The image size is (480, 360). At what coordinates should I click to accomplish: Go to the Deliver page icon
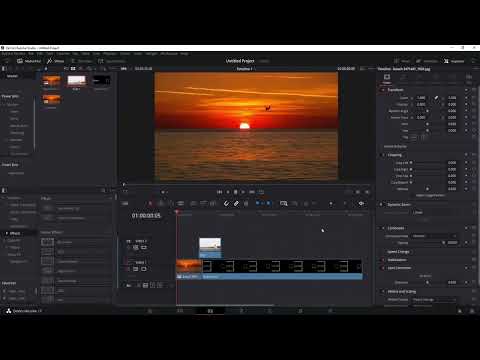[330, 311]
